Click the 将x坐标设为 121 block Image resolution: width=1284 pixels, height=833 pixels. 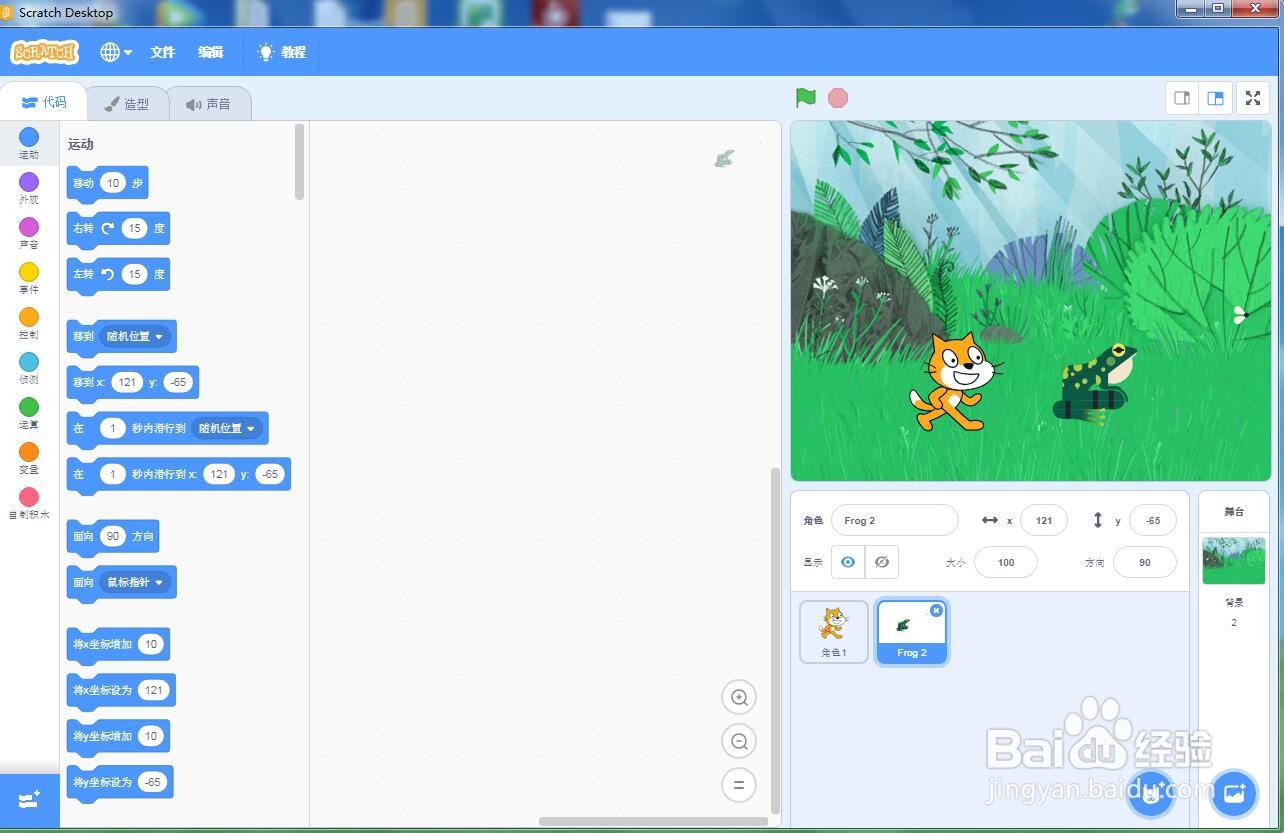click(121, 691)
